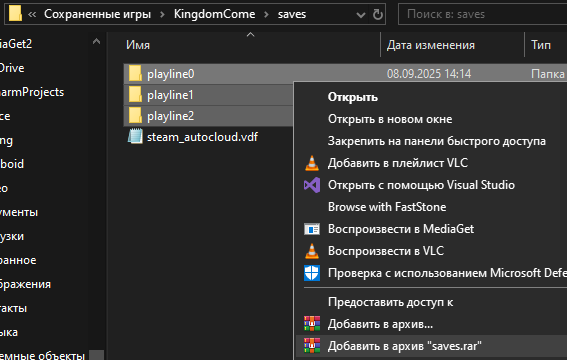Open "Drive" item in navigation pane
This screenshot has width=567, height=360.
pos(12,68)
